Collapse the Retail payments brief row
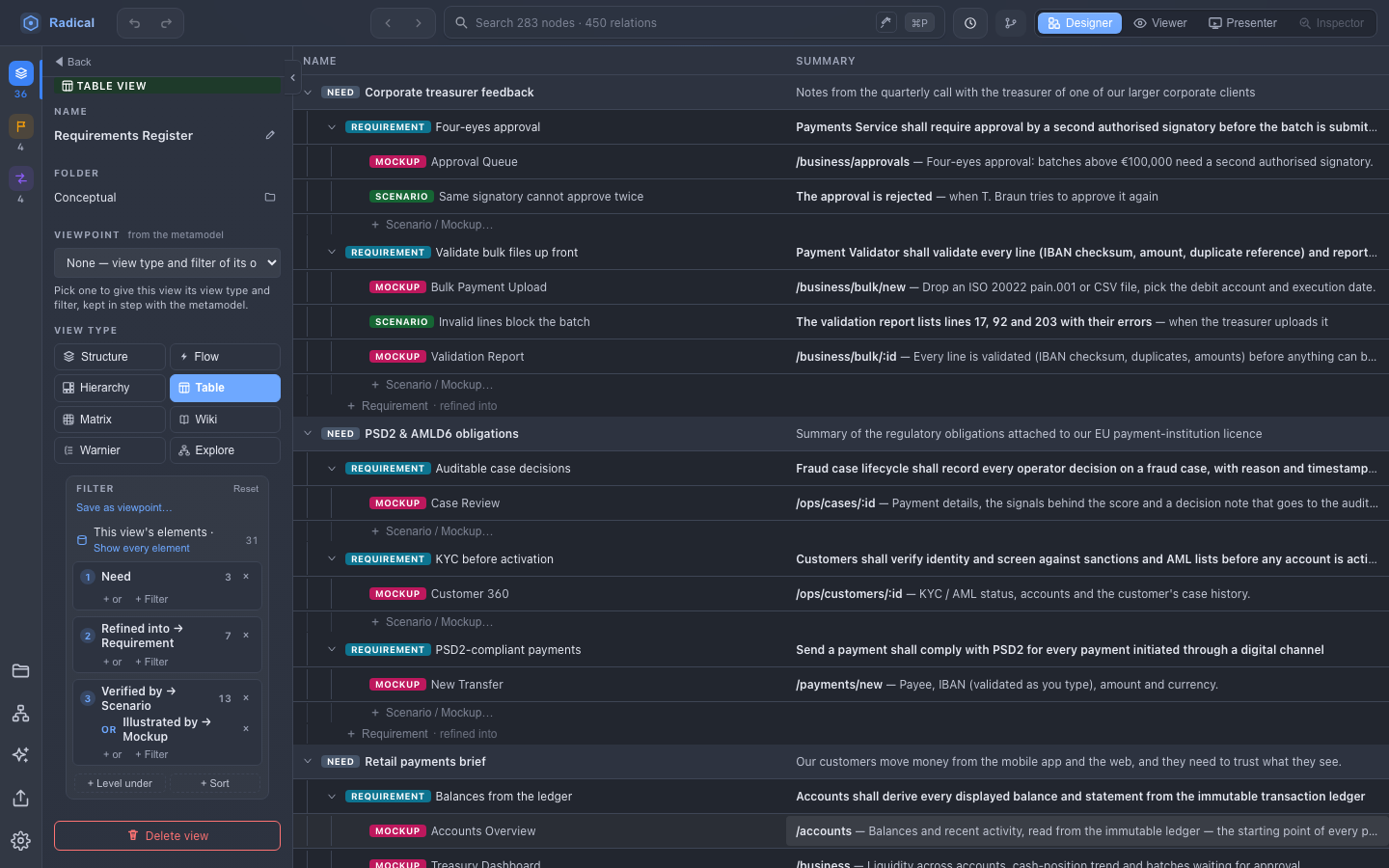1389x868 pixels. 308,762
